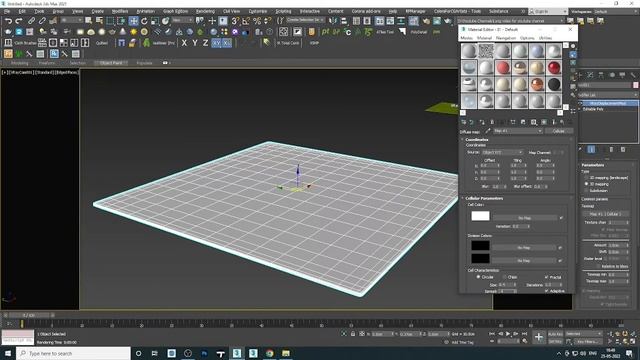
Task: Open the Map #1 name dropdown
Action: click(518, 131)
